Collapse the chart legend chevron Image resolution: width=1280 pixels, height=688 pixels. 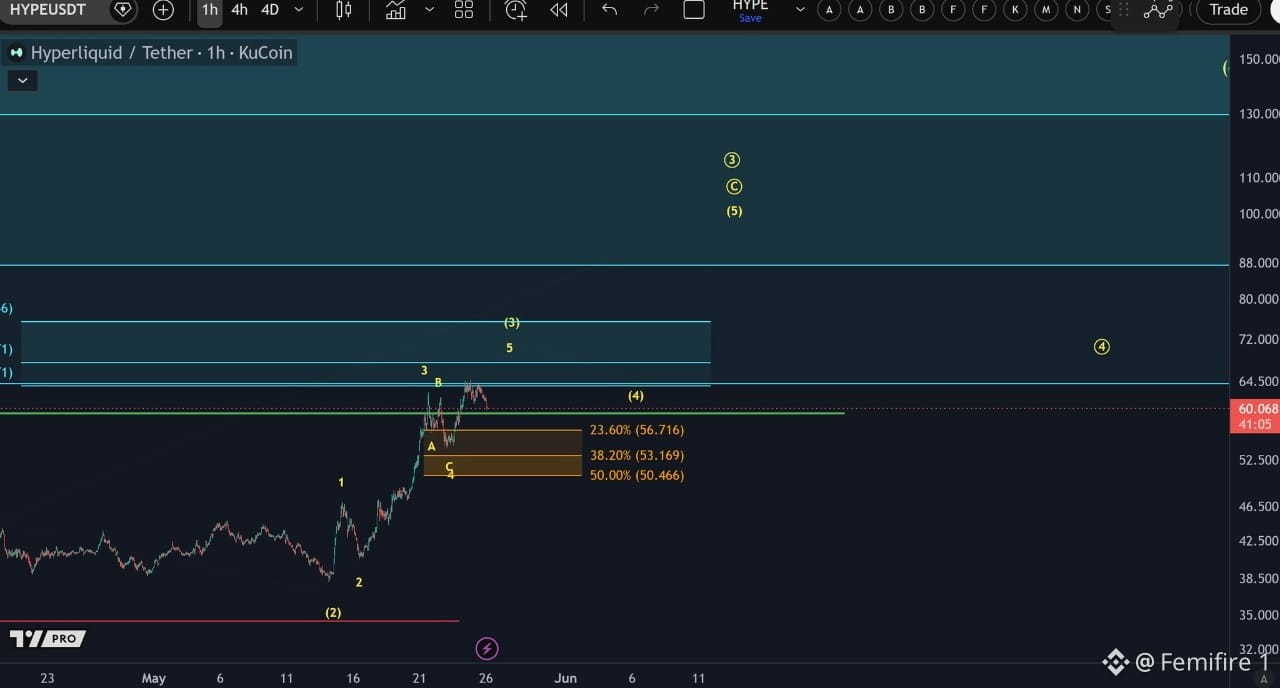tap(22, 81)
